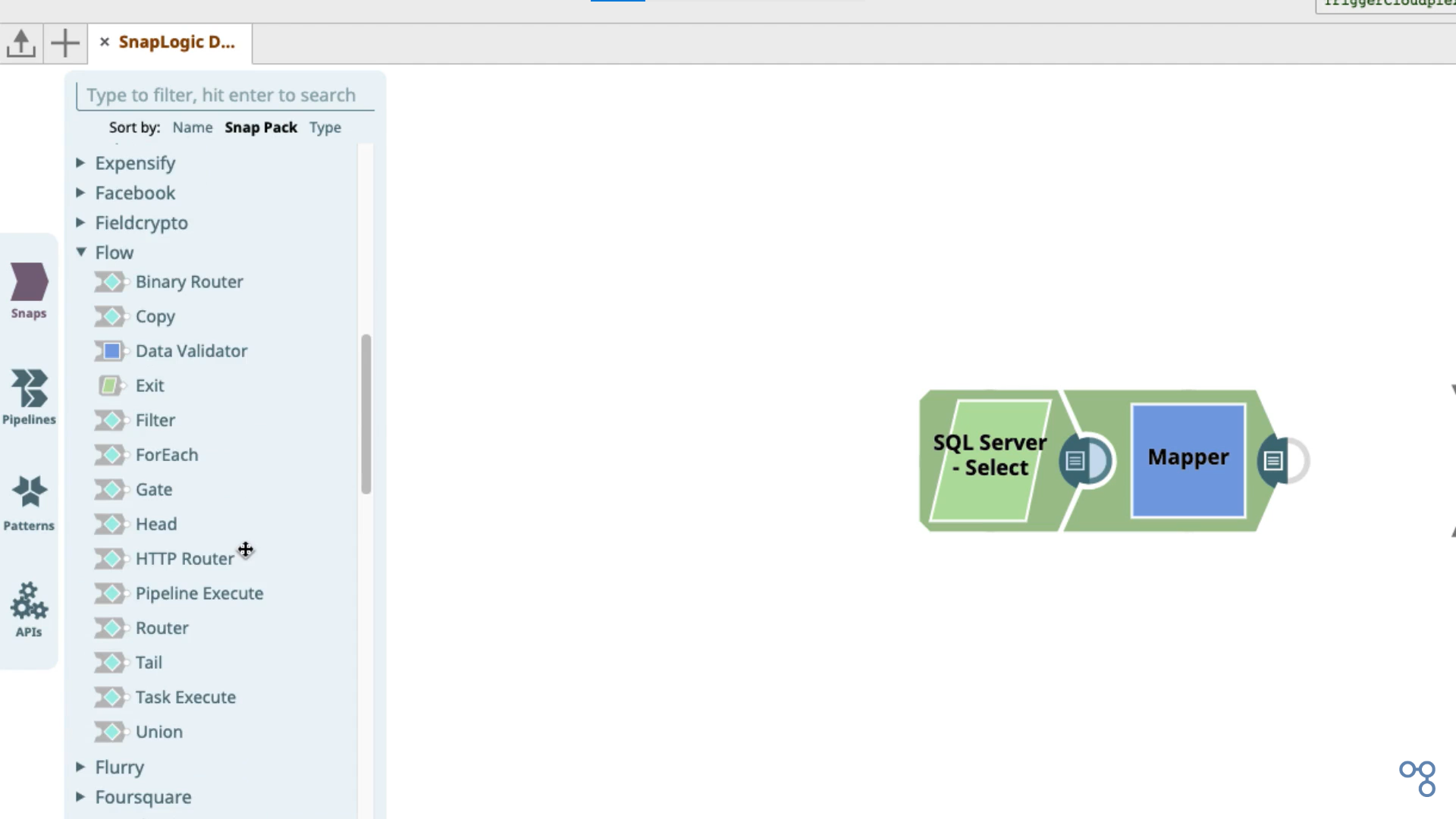Click the Foursquare label
The height and width of the screenshot is (819, 1456).
coord(143,797)
